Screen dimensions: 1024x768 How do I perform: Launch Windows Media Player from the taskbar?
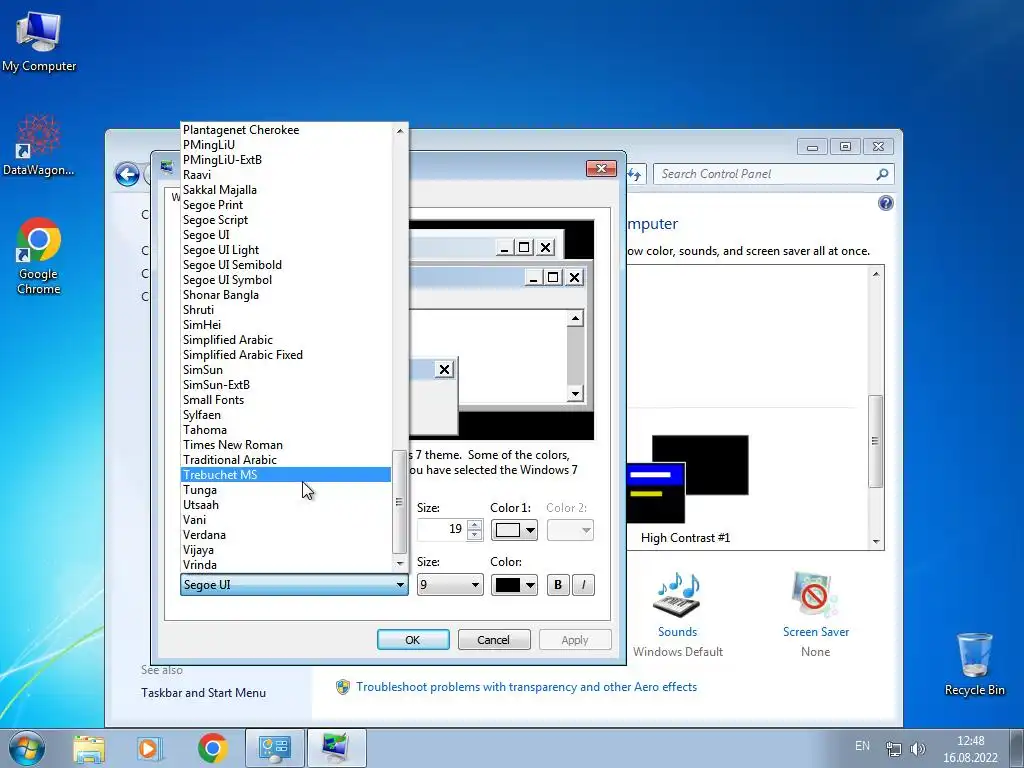[x=149, y=748]
